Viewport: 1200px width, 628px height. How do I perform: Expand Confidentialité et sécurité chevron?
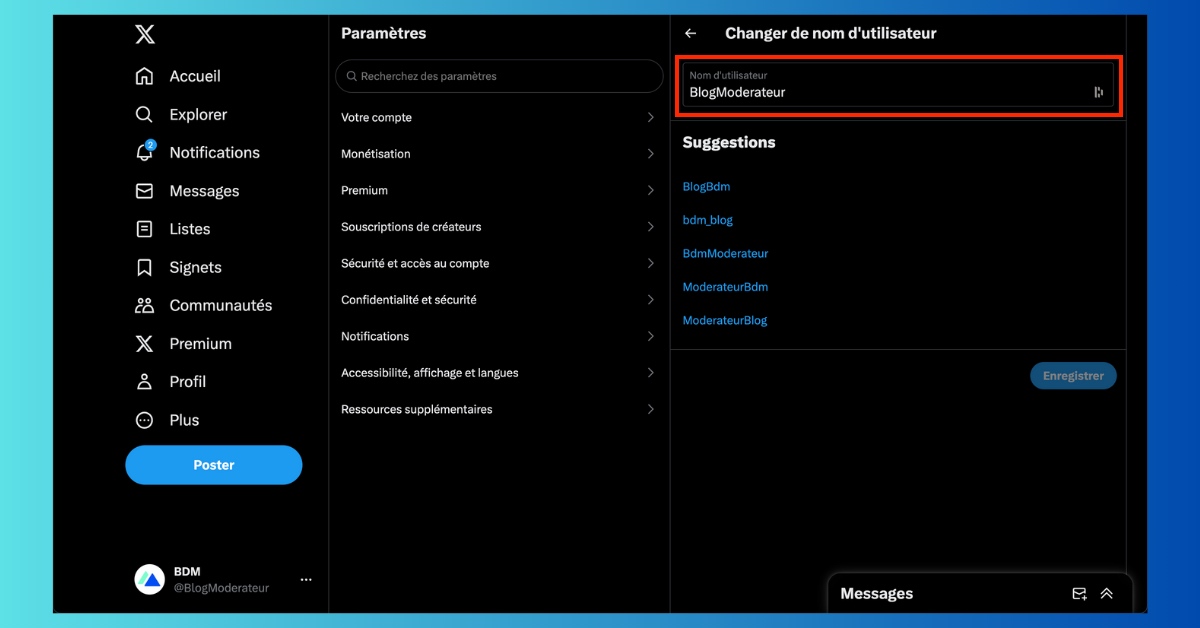650,300
